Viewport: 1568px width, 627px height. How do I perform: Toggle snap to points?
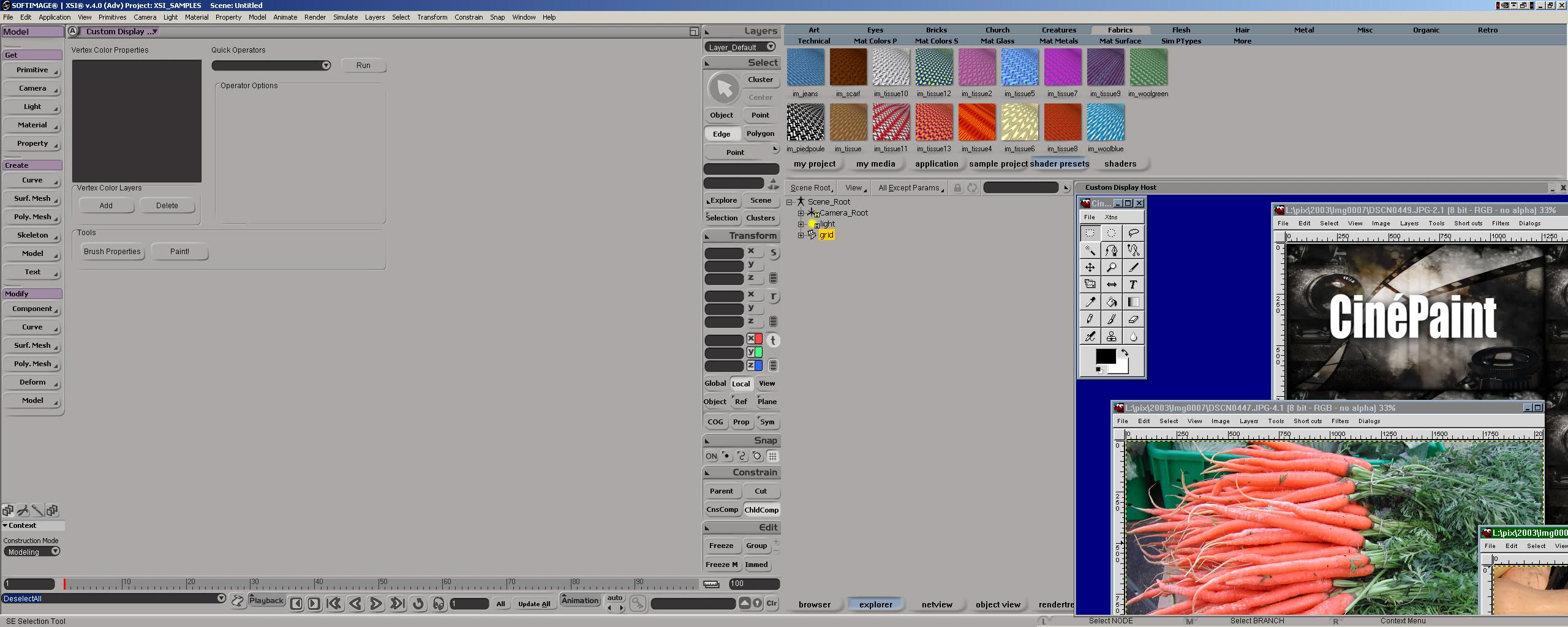pyautogui.click(x=726, y=456)
